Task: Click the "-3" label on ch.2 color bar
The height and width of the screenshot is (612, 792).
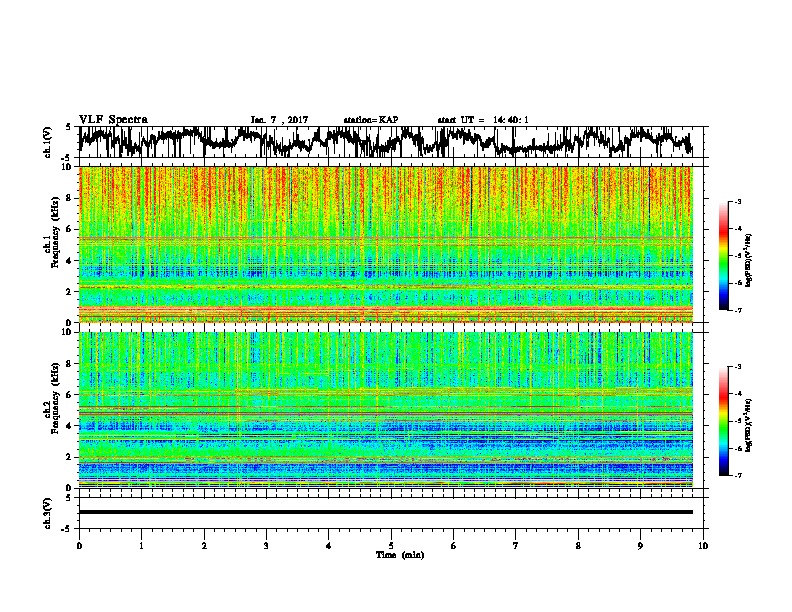Action: (x=737, y=367)
